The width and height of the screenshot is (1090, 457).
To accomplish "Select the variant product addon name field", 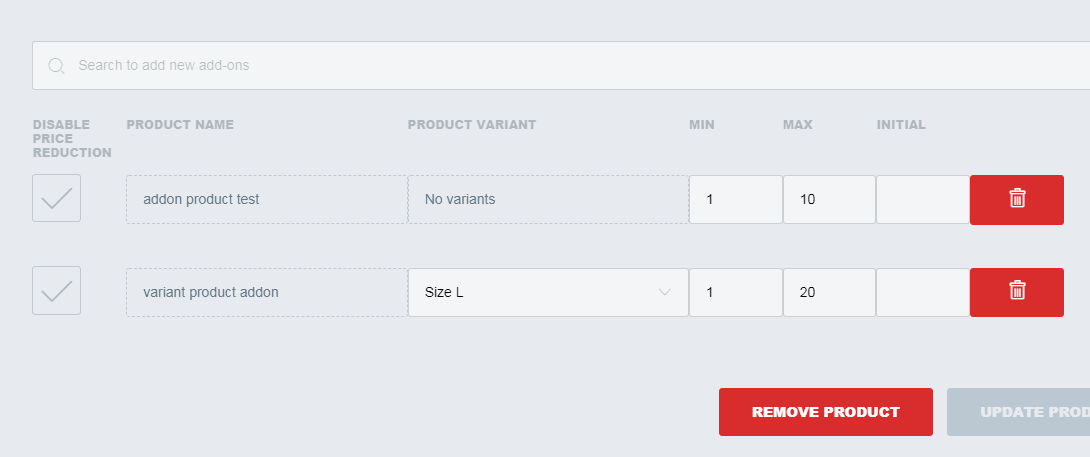I will [x=267, y=292].
